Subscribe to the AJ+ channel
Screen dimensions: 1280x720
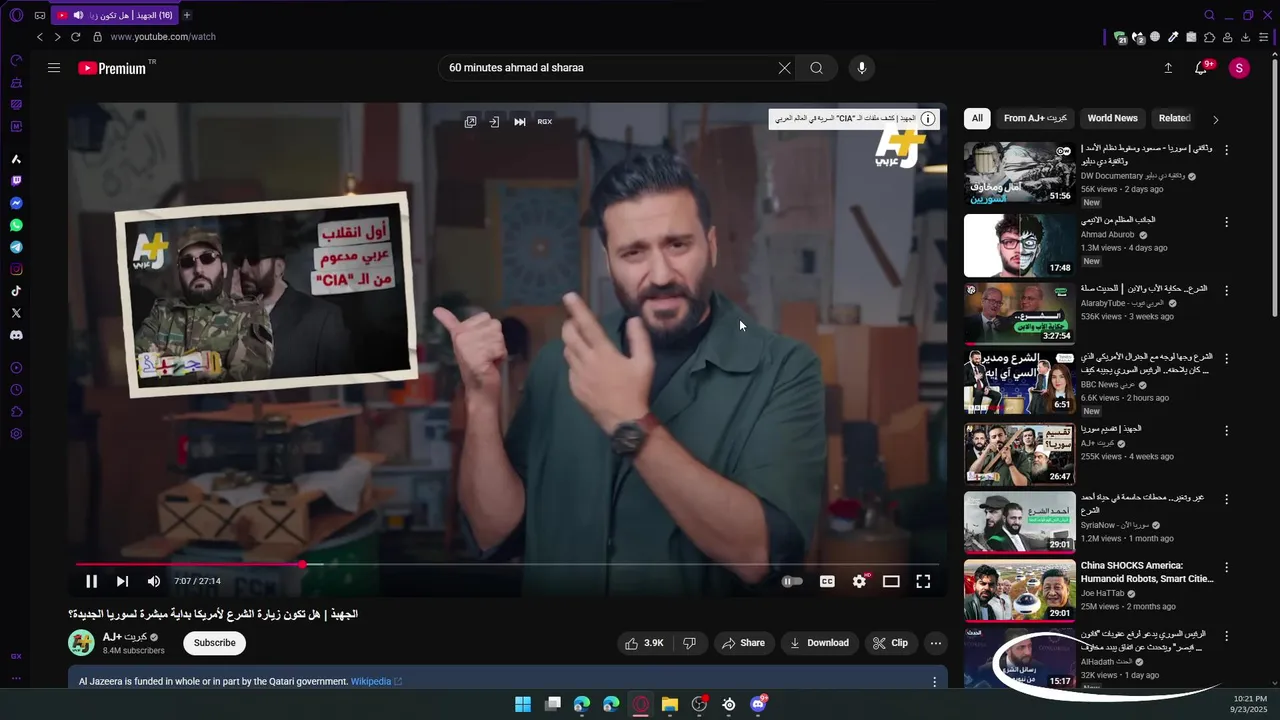click(214, 643)
